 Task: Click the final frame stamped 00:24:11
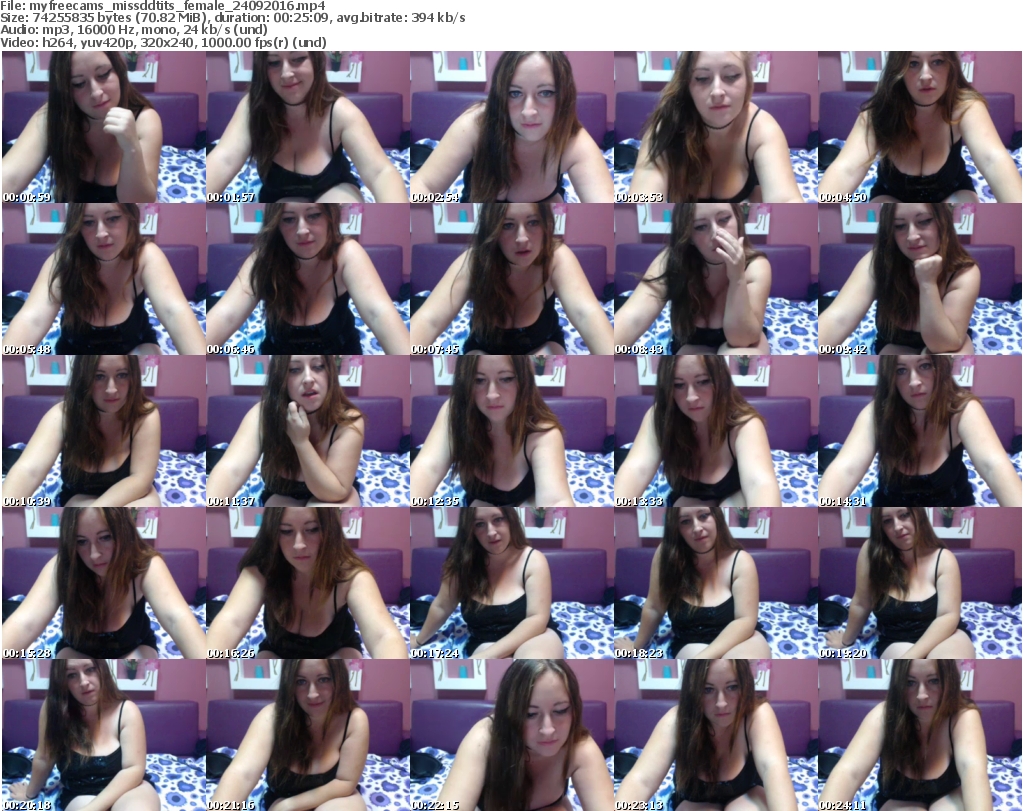920,735
